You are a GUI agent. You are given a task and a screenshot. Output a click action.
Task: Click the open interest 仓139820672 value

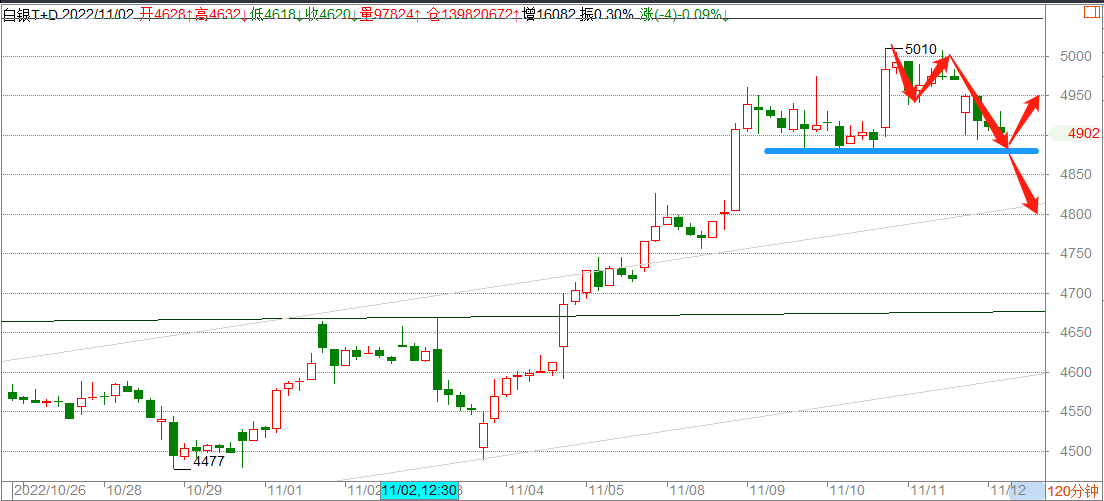click(473, 14)
